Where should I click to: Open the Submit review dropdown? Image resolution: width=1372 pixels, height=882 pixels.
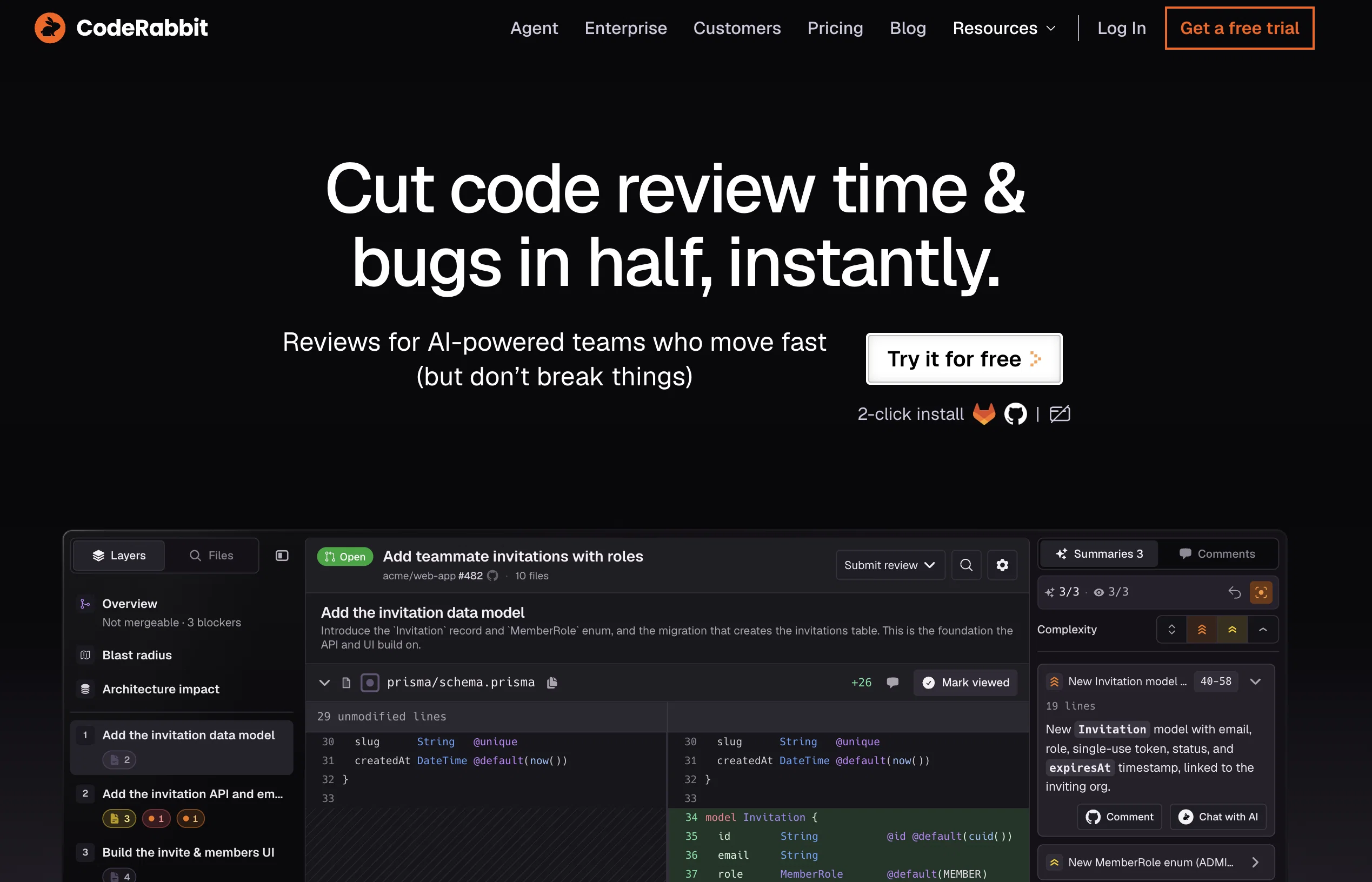(x=890, y=565)
